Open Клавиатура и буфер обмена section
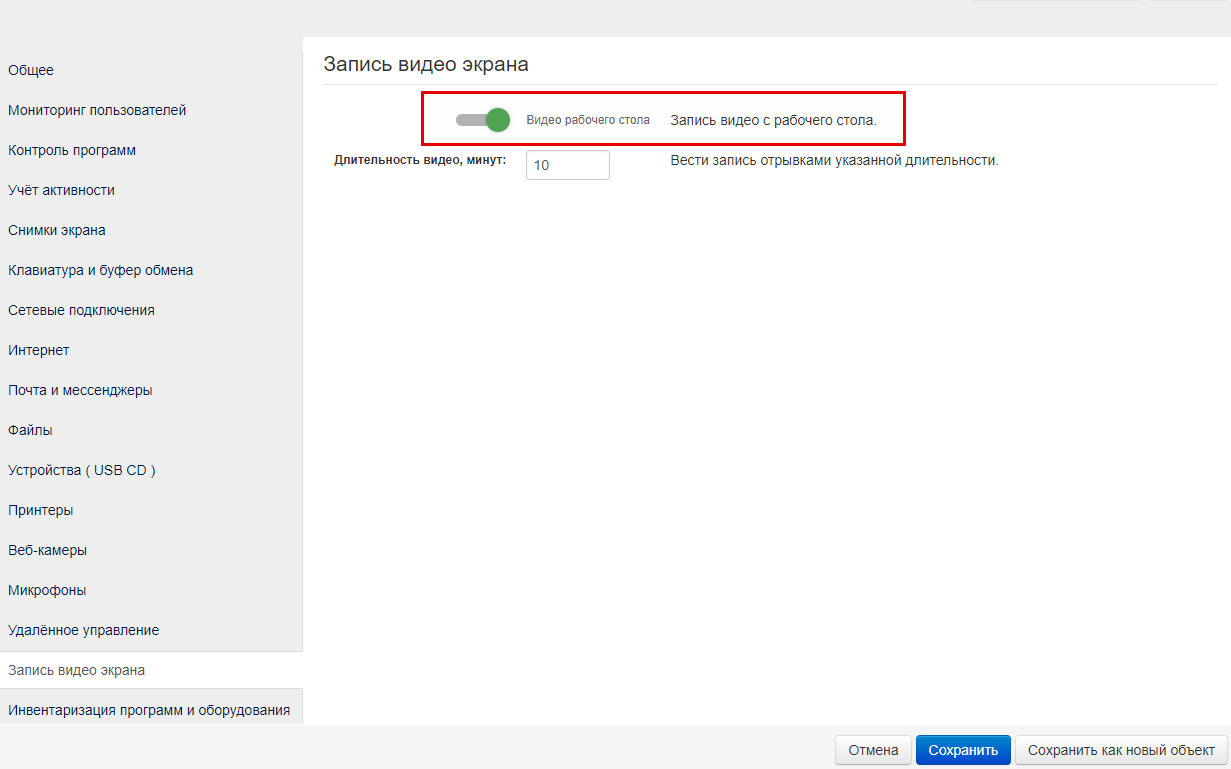Screen dimensions: 1231x769 pos(100,270)
